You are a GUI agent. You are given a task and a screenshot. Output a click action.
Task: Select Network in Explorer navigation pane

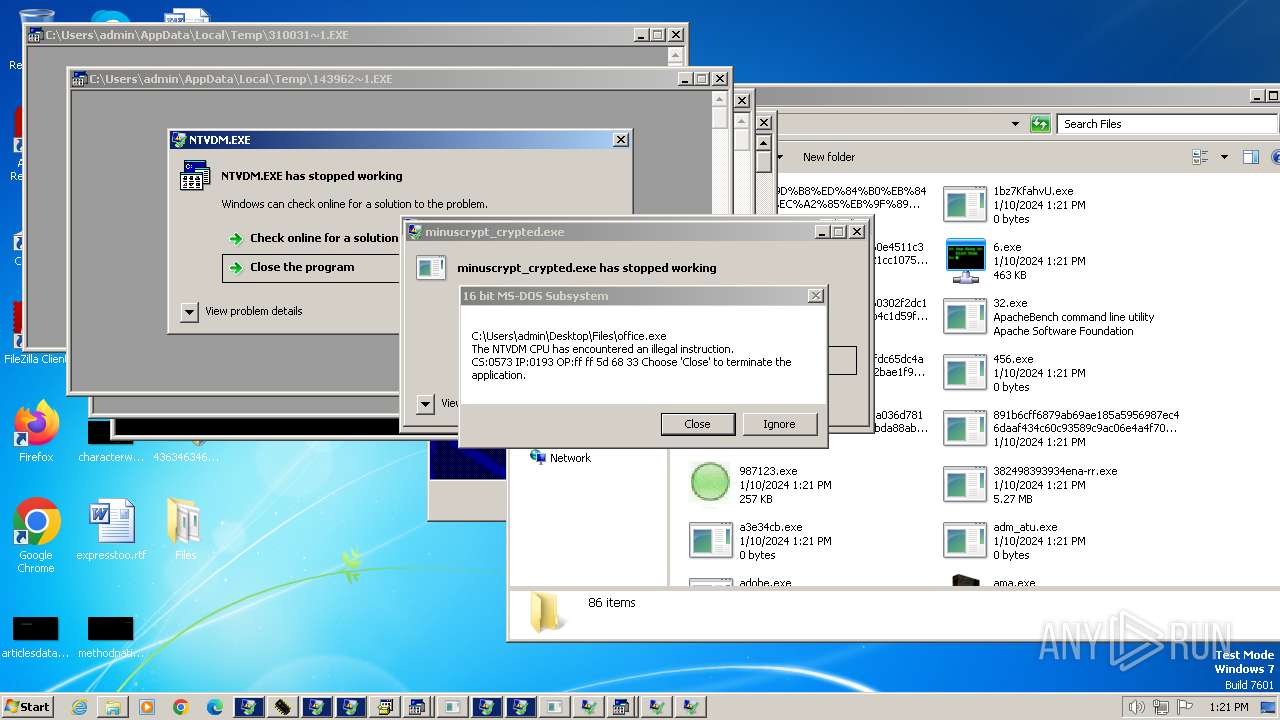tap(570, 458)
